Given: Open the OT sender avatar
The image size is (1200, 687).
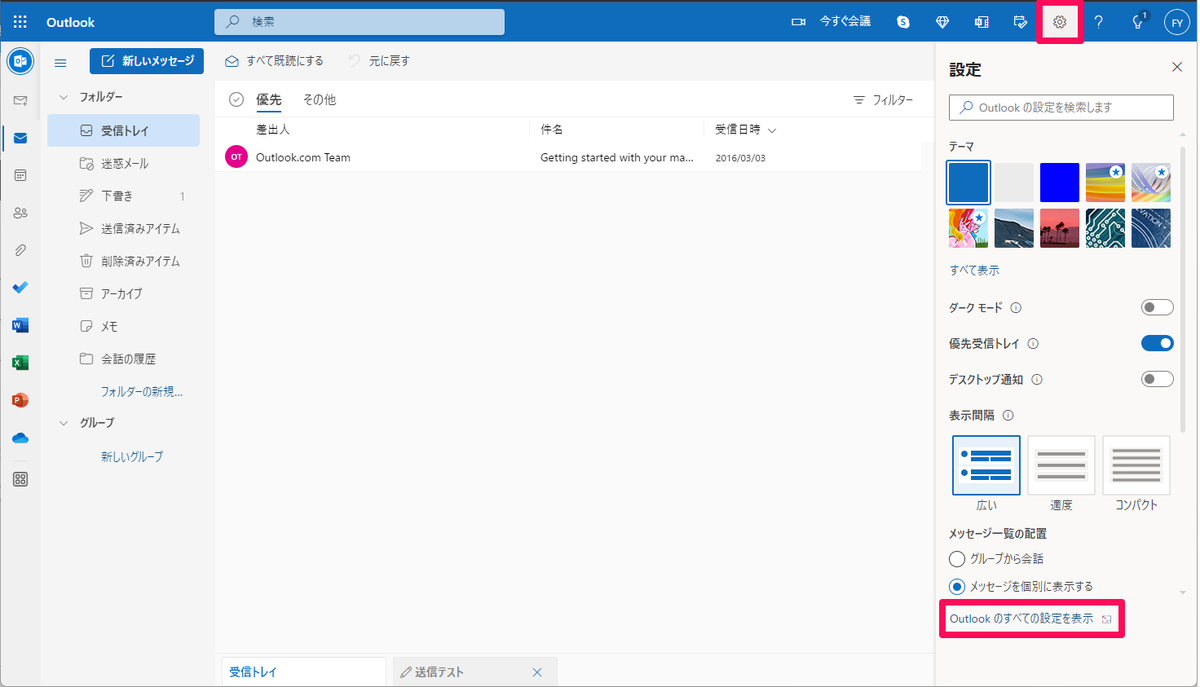Looking at the screenshot, I should click(x=236, y=157).
